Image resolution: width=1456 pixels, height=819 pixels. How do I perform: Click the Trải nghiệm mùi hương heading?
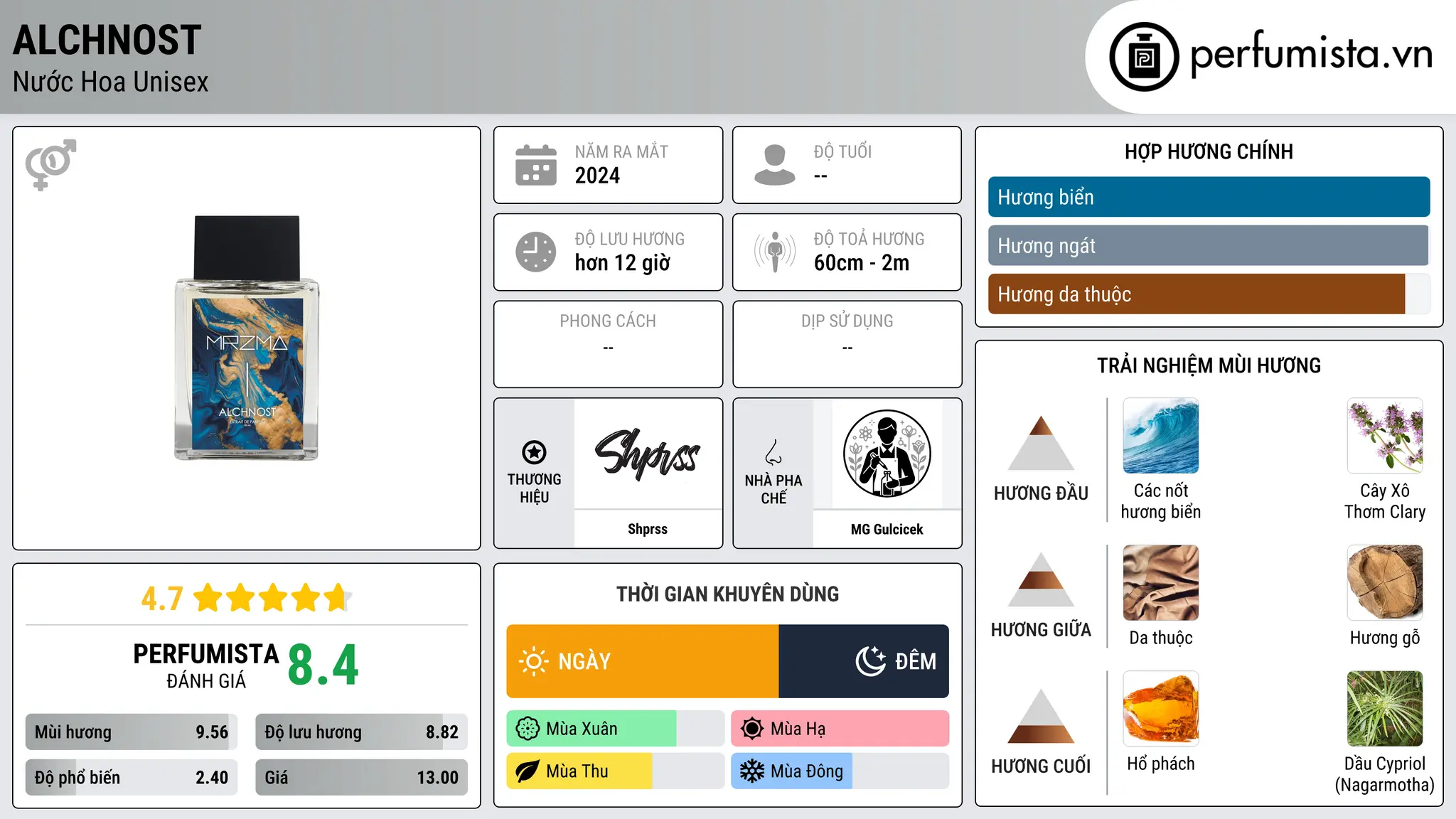[x=1209, y=365]
